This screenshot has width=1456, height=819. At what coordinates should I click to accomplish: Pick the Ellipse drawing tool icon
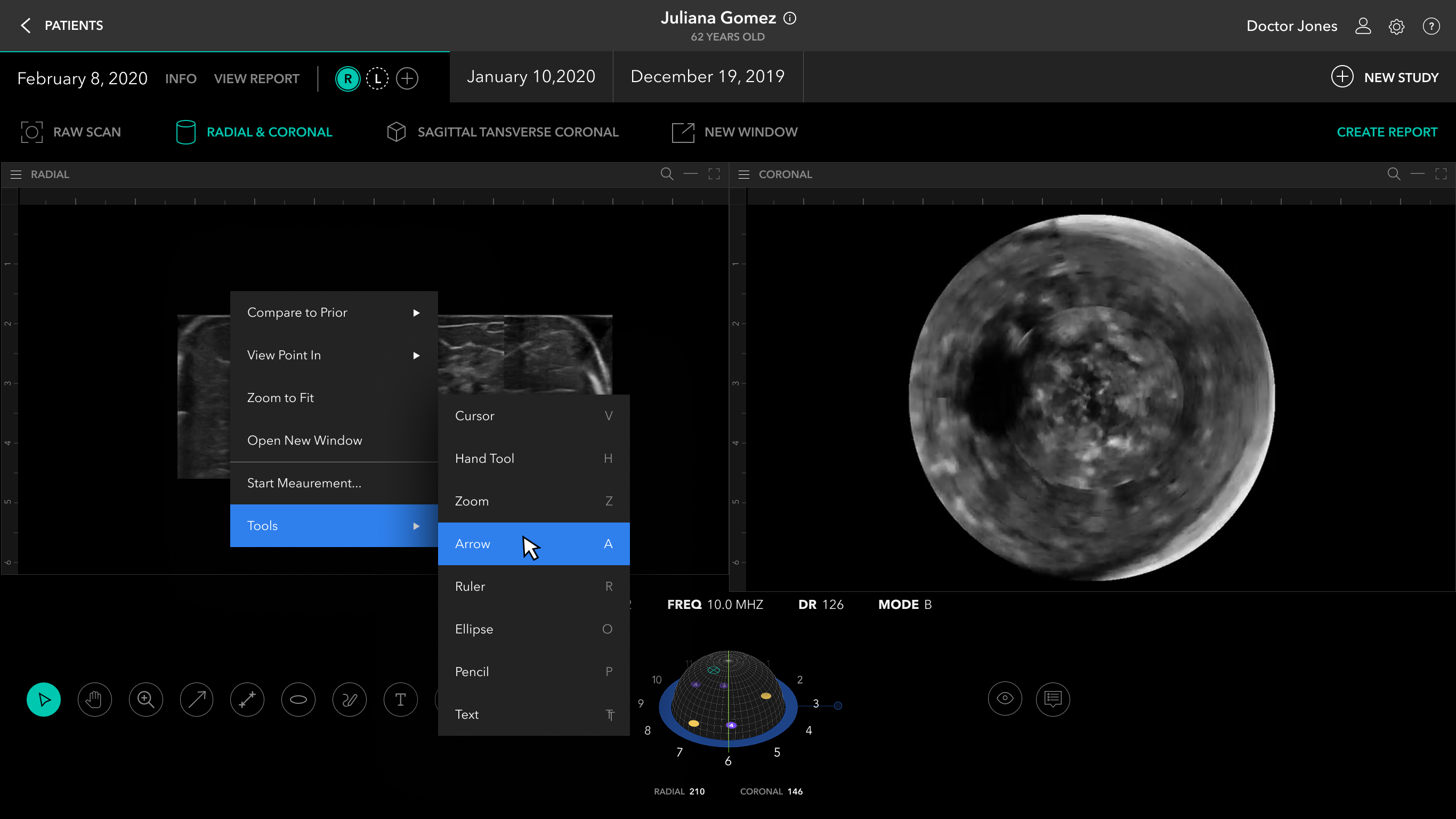(298, 700)
